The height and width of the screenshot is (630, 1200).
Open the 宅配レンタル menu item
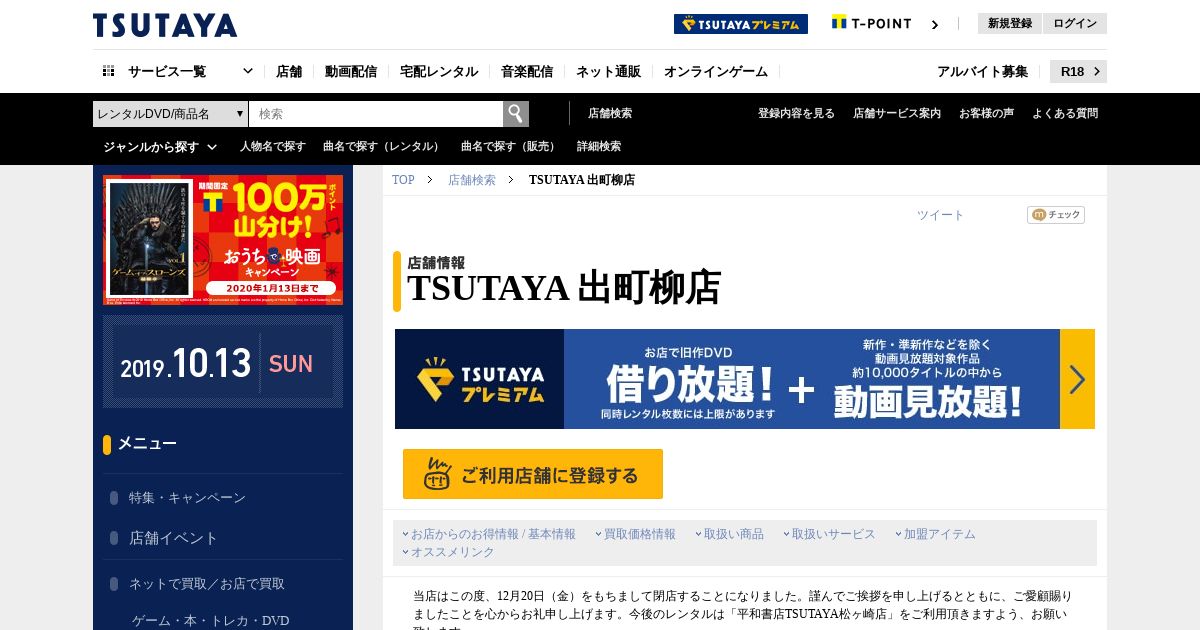point(439,71)
